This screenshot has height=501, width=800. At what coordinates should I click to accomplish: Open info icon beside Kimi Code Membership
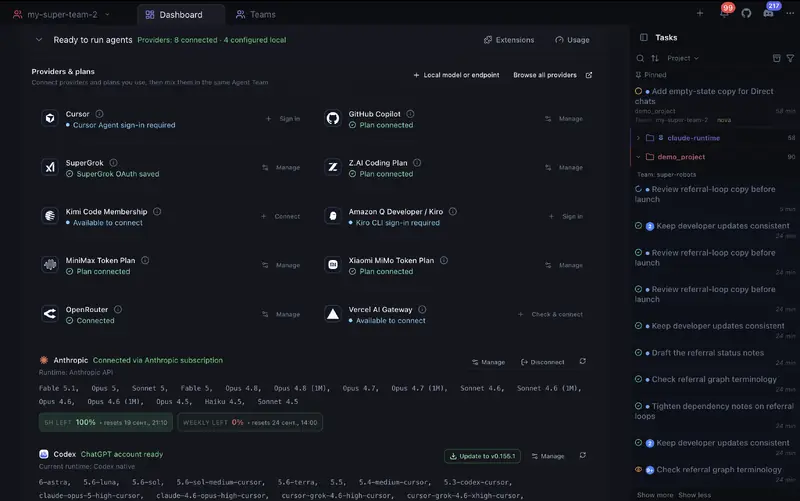(x=157, y=211)
